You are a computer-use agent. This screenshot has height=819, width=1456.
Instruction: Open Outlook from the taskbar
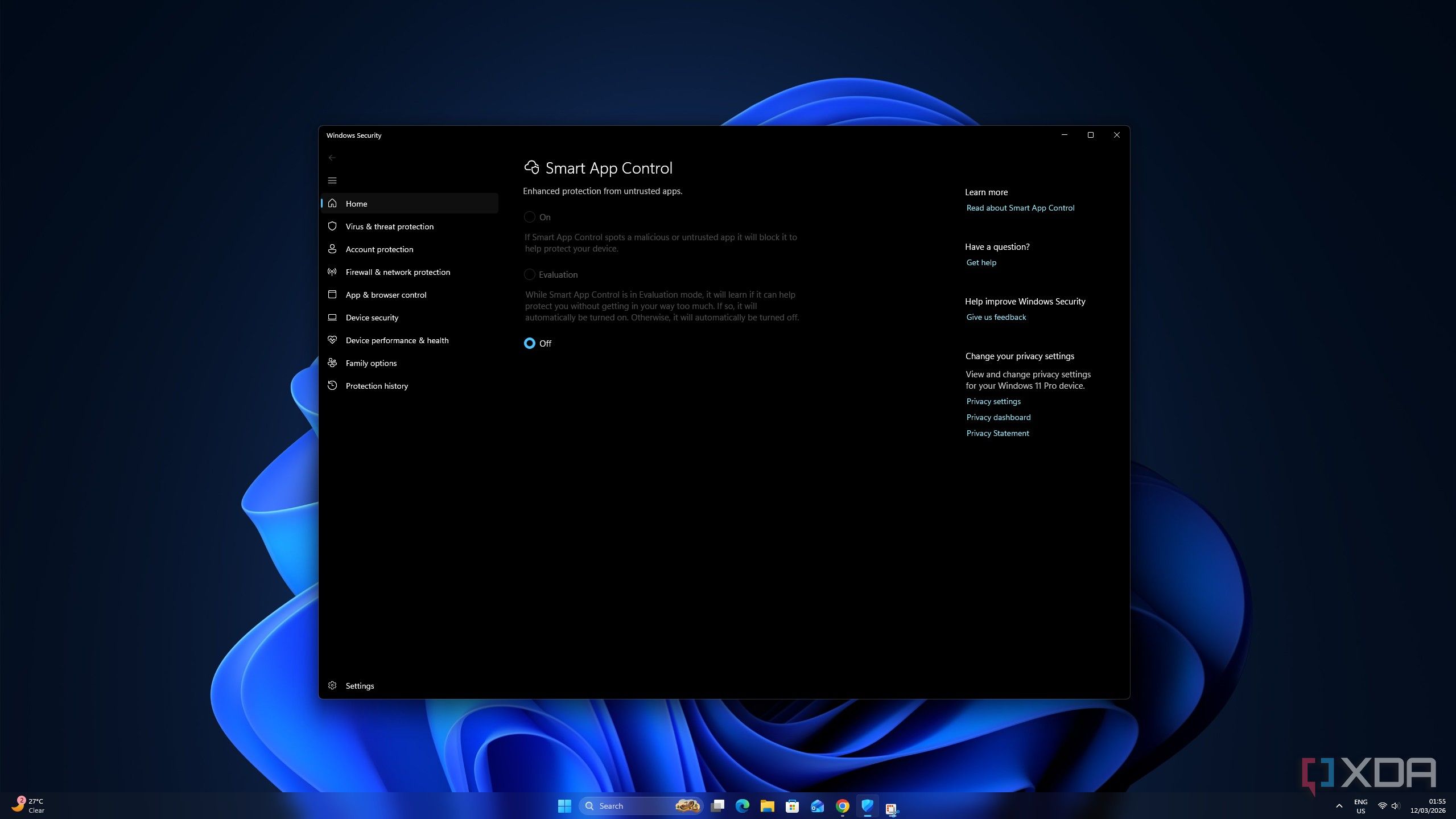(818, 806)
